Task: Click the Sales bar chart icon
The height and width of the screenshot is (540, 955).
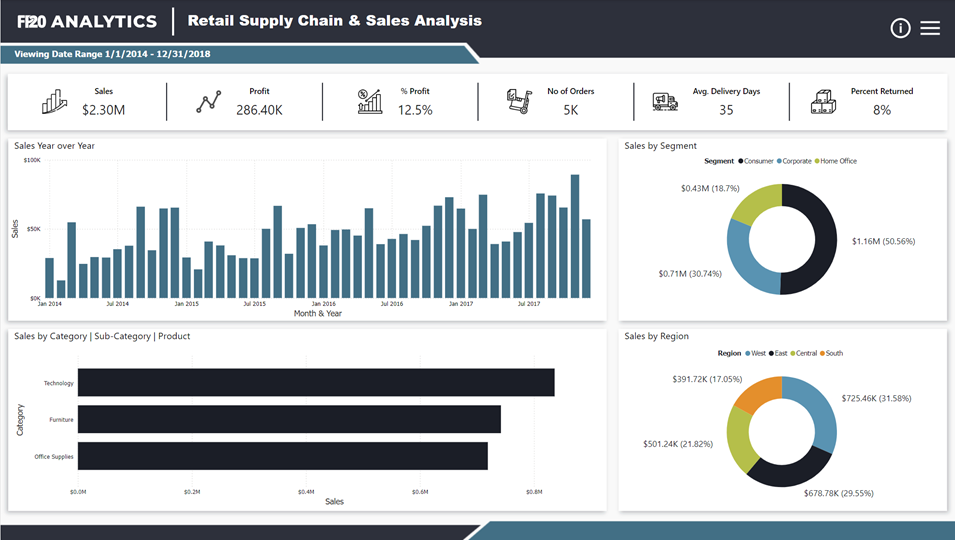Action: coord(54,101)
